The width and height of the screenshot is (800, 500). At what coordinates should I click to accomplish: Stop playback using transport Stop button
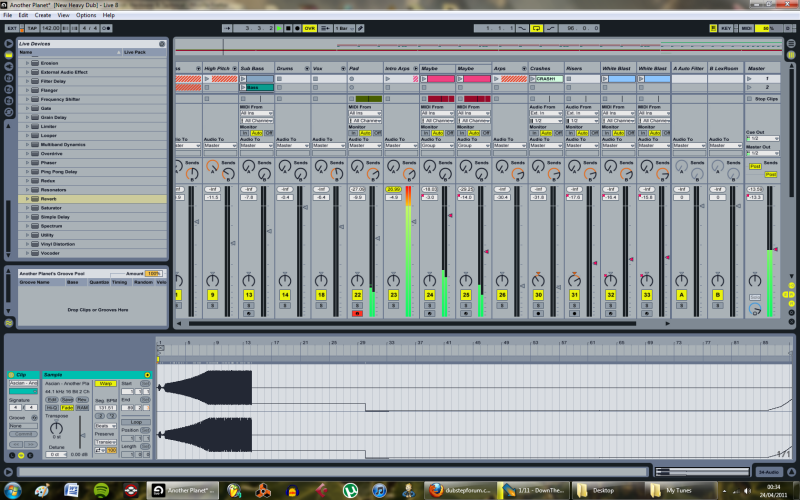click(288, 29)
